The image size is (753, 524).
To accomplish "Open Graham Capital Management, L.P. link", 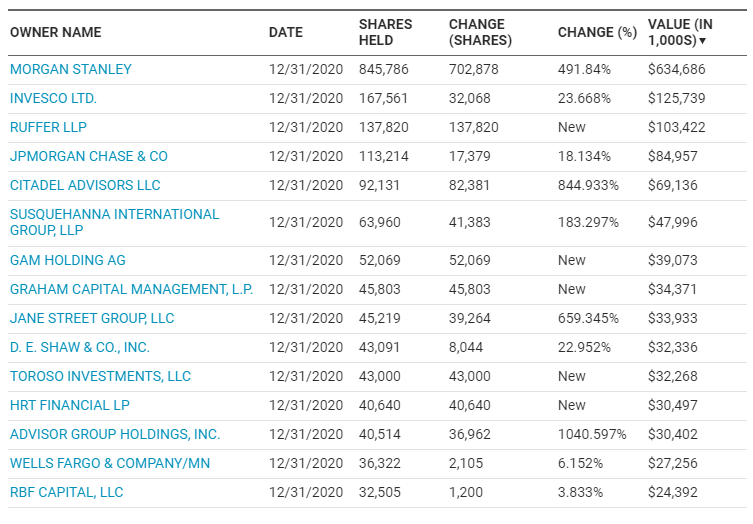I will pos(131,289).
